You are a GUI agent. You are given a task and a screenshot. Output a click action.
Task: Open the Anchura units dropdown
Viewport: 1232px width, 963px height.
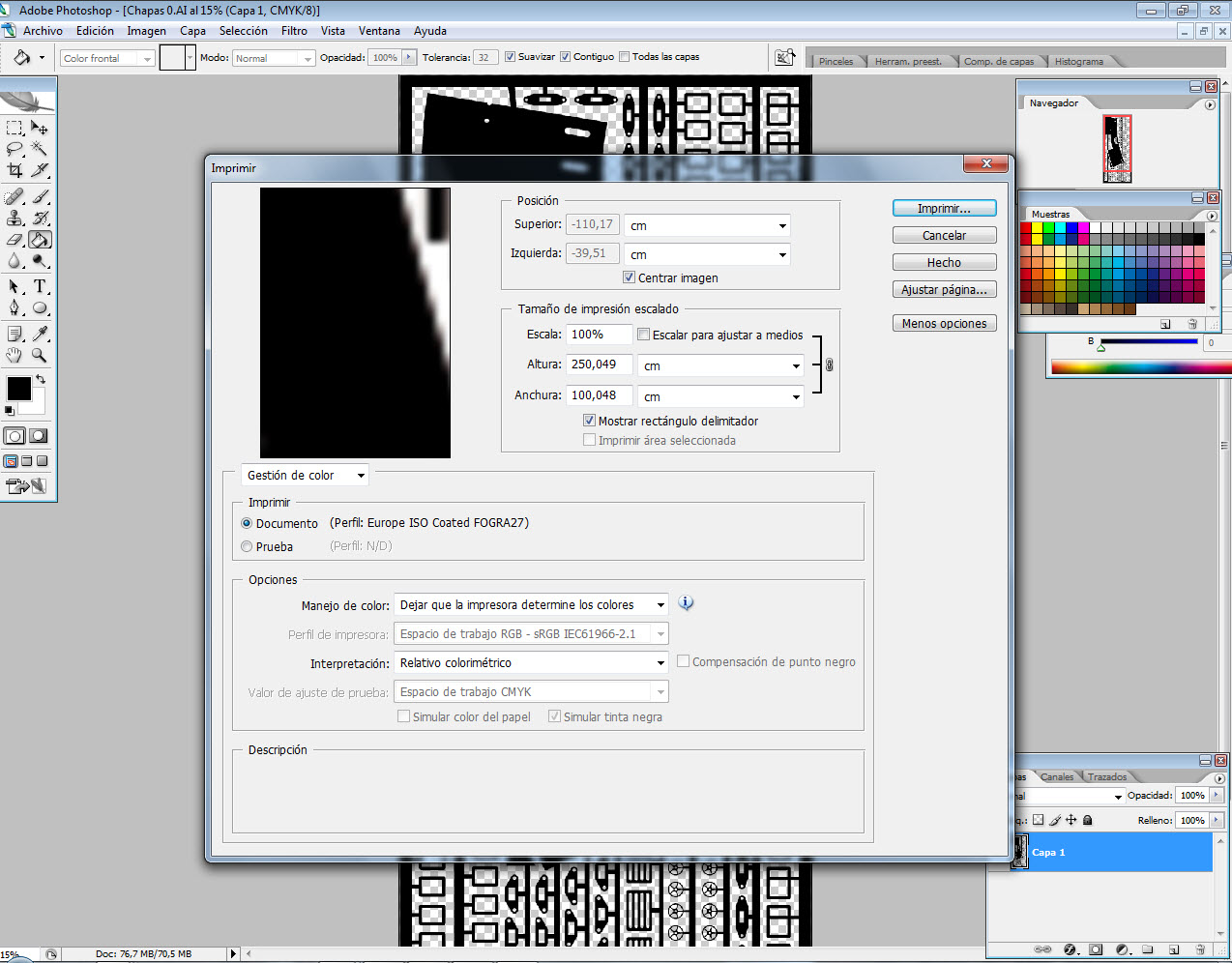[x=721, y=397]
